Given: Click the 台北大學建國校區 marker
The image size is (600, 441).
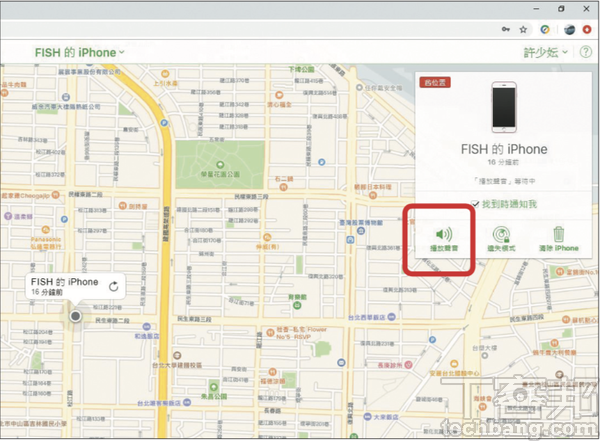Looking at the screenshot, I should pos(177,356).
